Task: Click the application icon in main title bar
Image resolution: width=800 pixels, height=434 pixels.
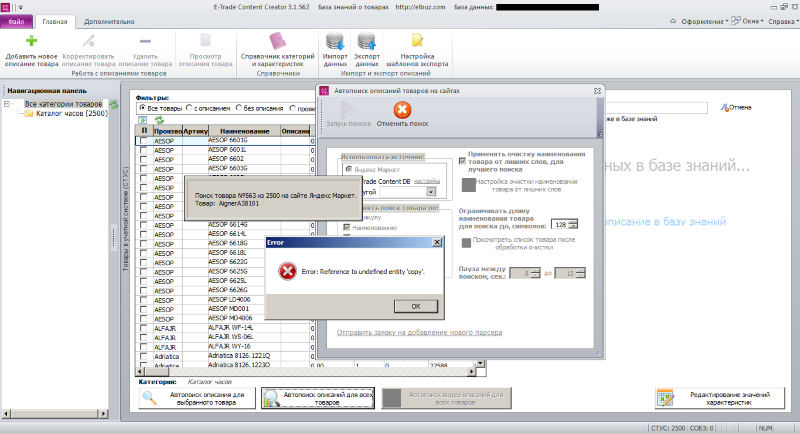Action: [x=6, y=7]
